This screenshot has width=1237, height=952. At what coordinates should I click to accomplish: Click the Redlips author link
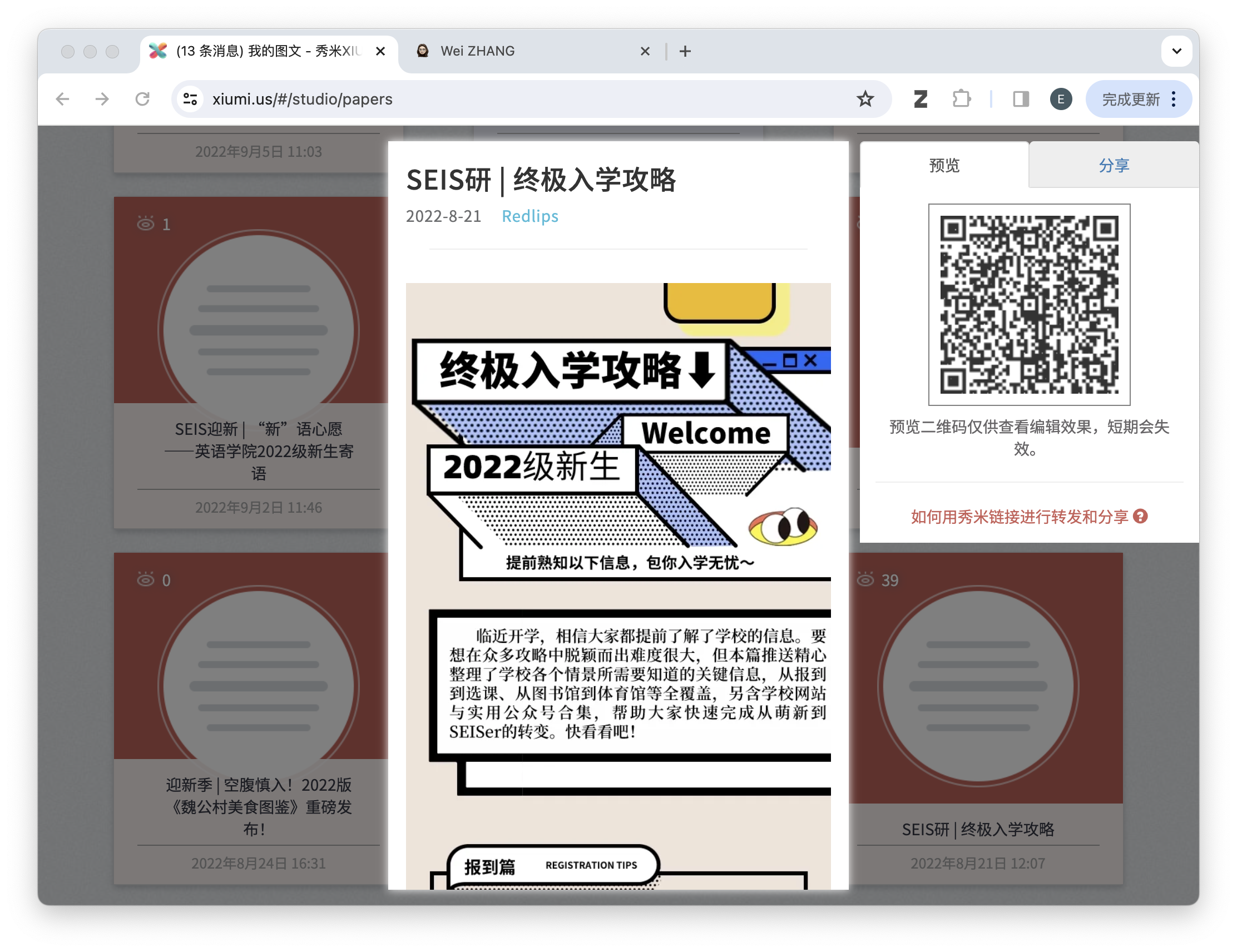click(530, 216)
